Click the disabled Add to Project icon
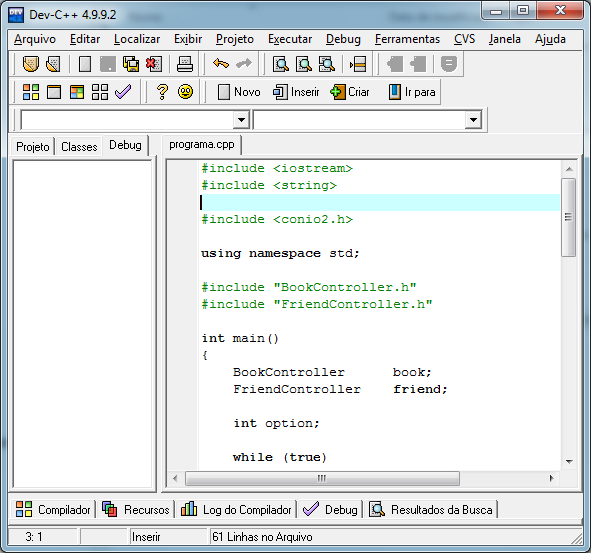The height and width of the screenshot is (553, 591). 395,64
